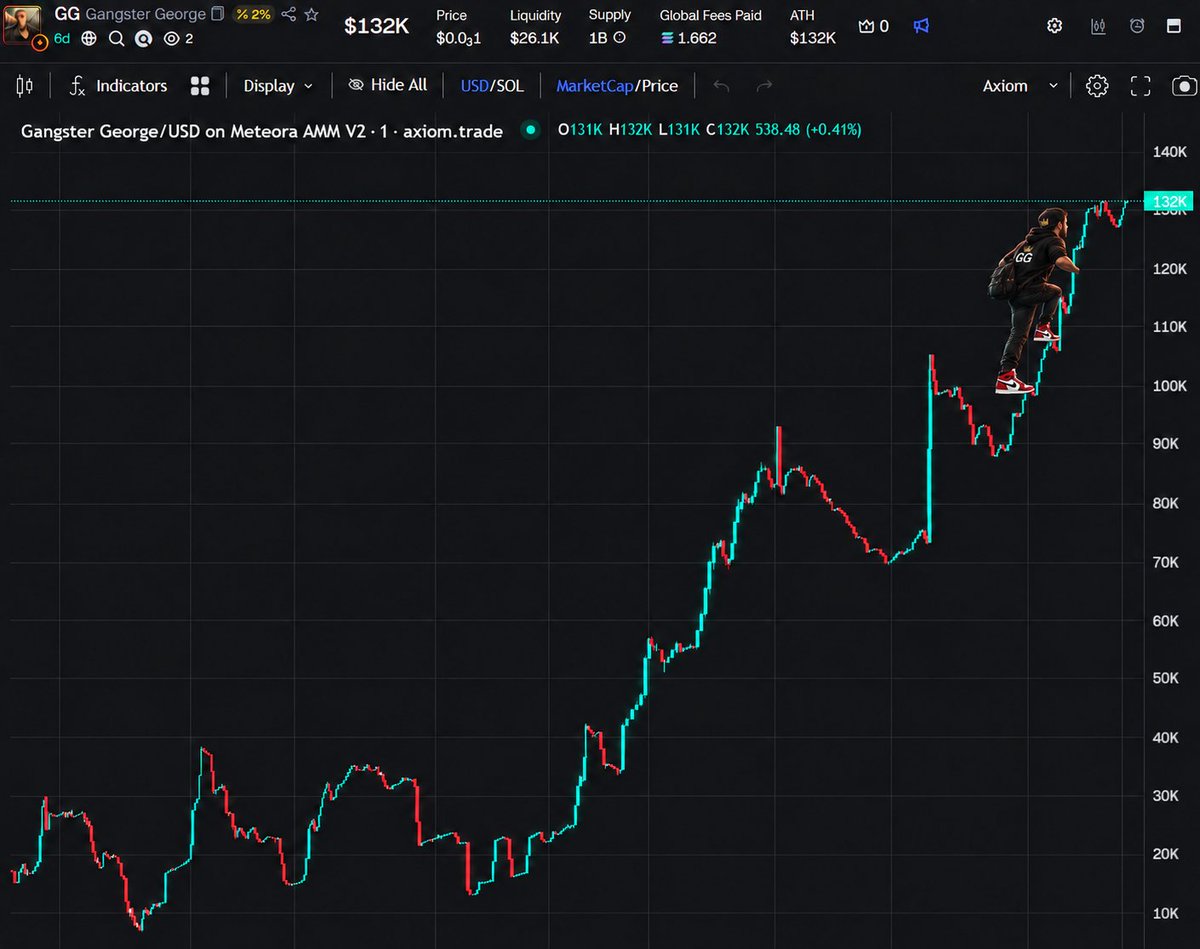Enter fullscreen chart mode
Viewport: 1200px width, 949px height.
click(x=1140, y=86)
